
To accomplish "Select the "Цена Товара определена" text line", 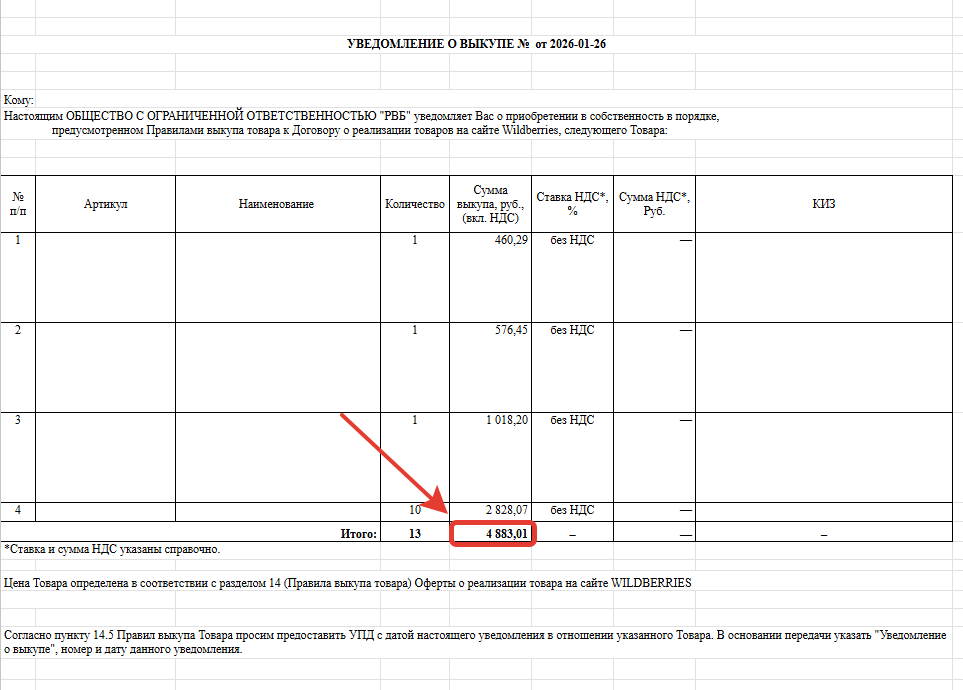I will coord(347,583).
